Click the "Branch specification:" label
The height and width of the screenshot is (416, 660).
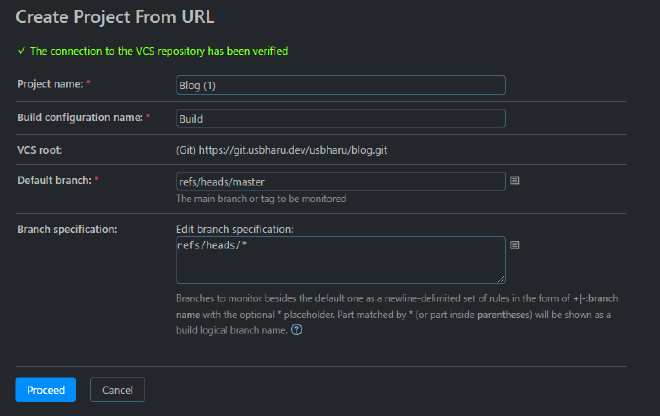[67, 229]
